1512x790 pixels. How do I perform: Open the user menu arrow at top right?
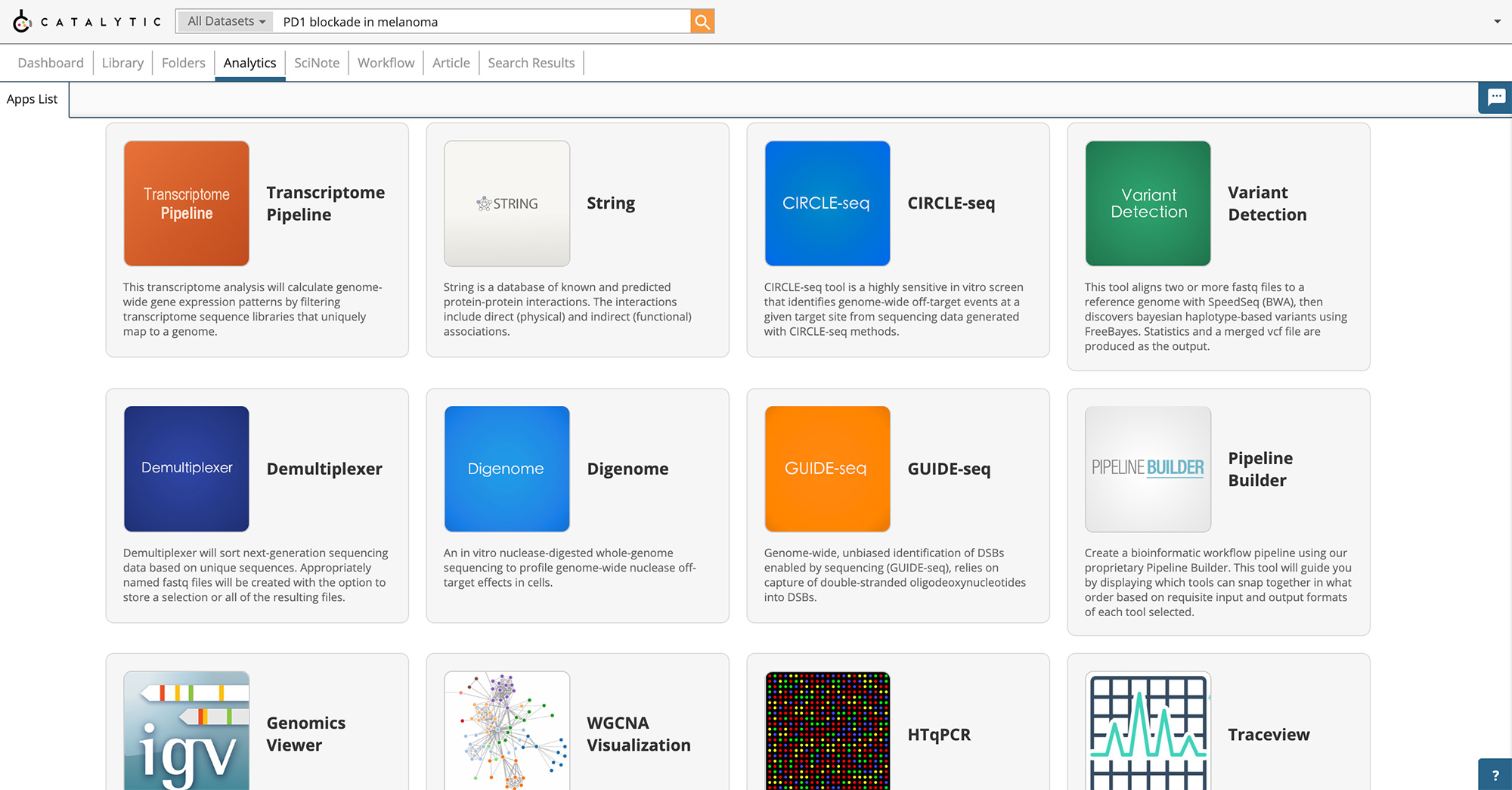pyautogui.click(x=1497, y=21)
